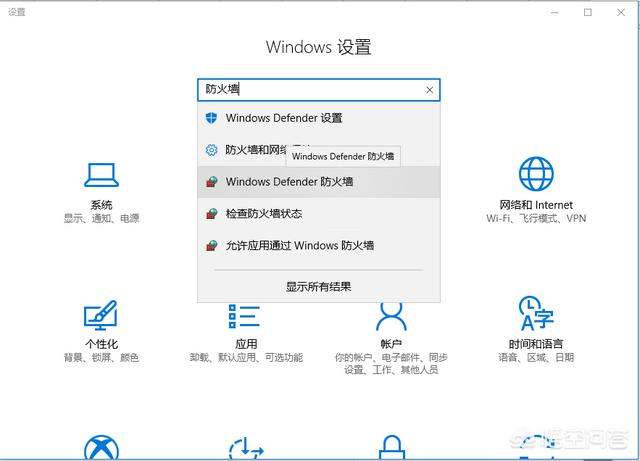Select 防火墙和网络 search result
The image size is (640, 461).
pos(319,150)
